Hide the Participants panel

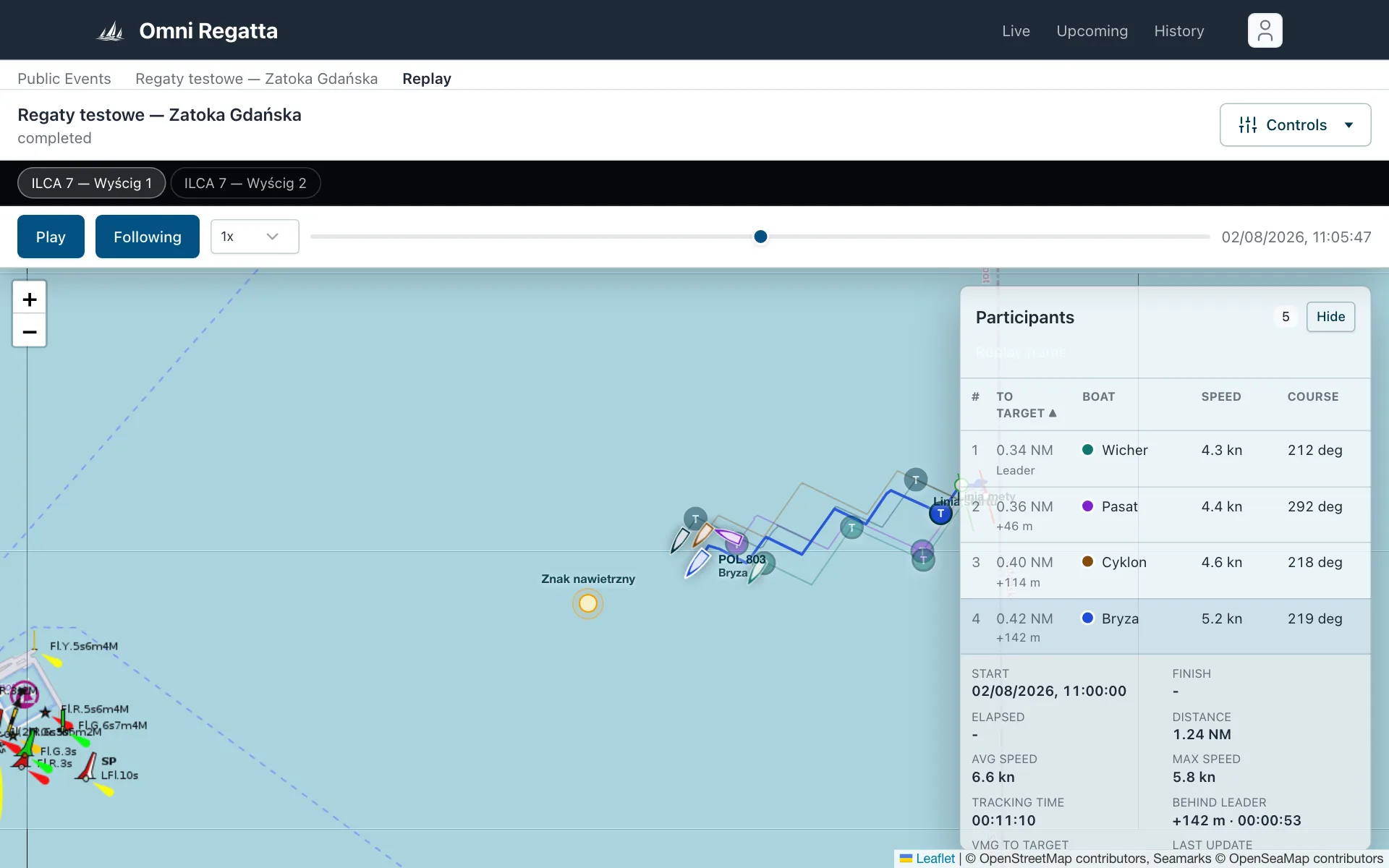click(1330, 317)
